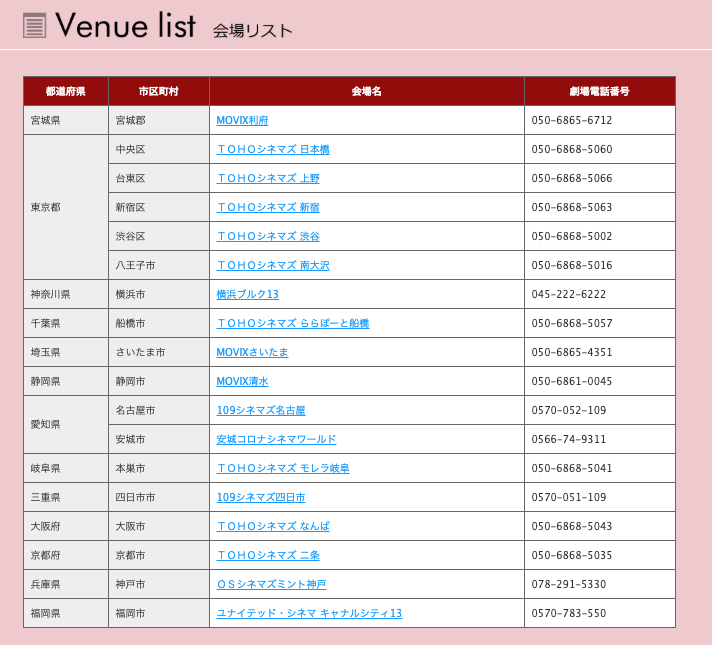The height and width of the screenshot is (645, 712).
Task: Click the 会場リスト subtitle text
Action: tap(252, 31)
